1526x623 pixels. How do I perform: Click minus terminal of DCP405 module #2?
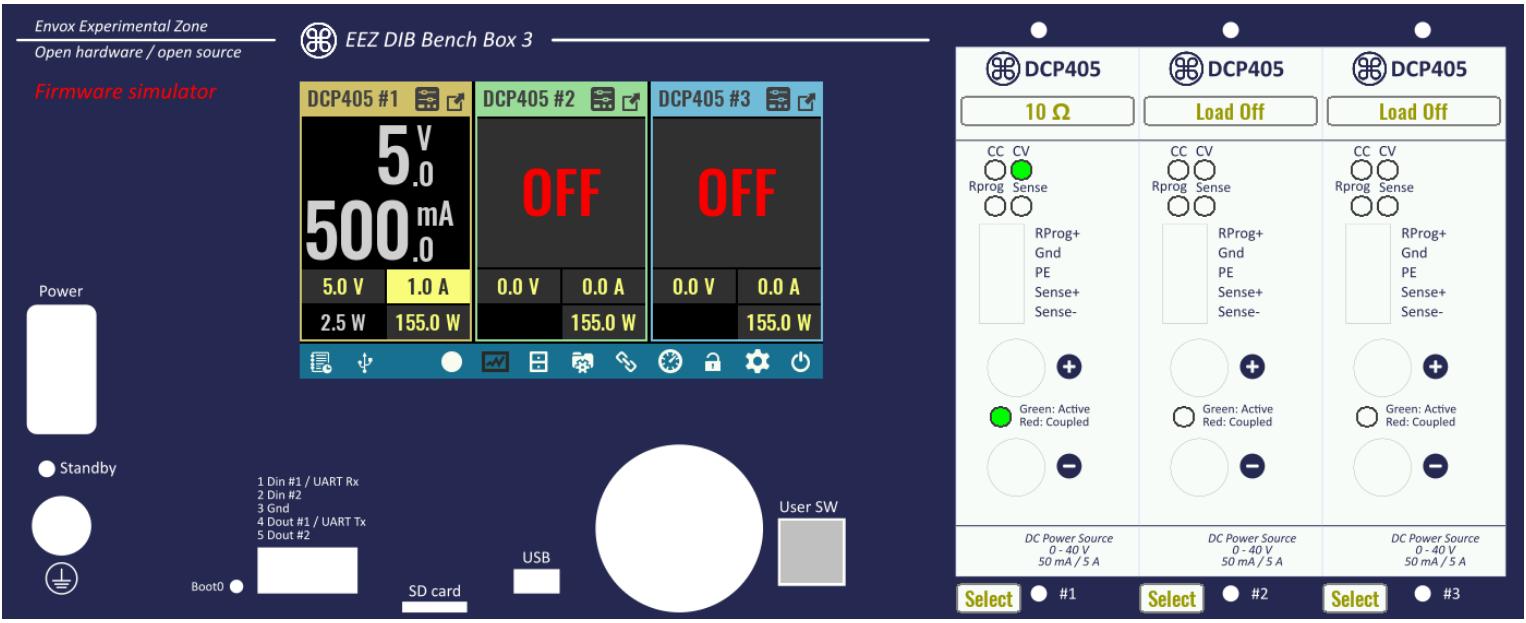coord(1199,467)
